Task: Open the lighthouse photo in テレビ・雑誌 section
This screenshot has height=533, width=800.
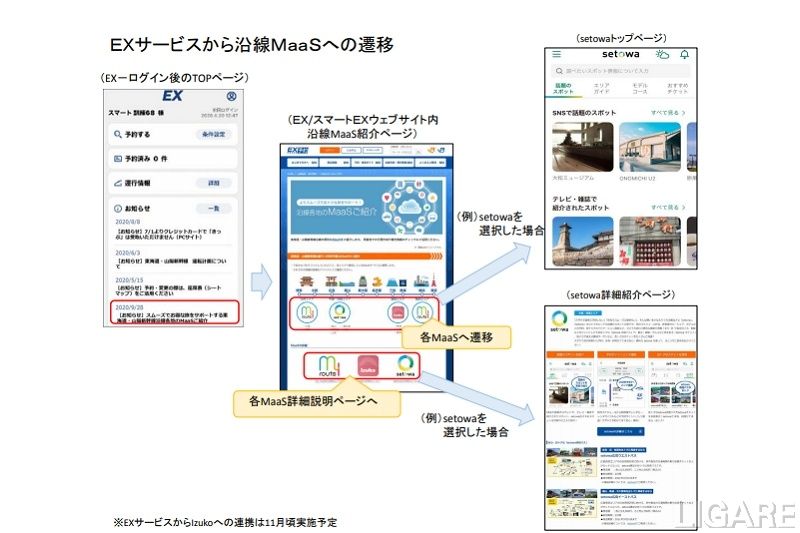Action: 583,241
